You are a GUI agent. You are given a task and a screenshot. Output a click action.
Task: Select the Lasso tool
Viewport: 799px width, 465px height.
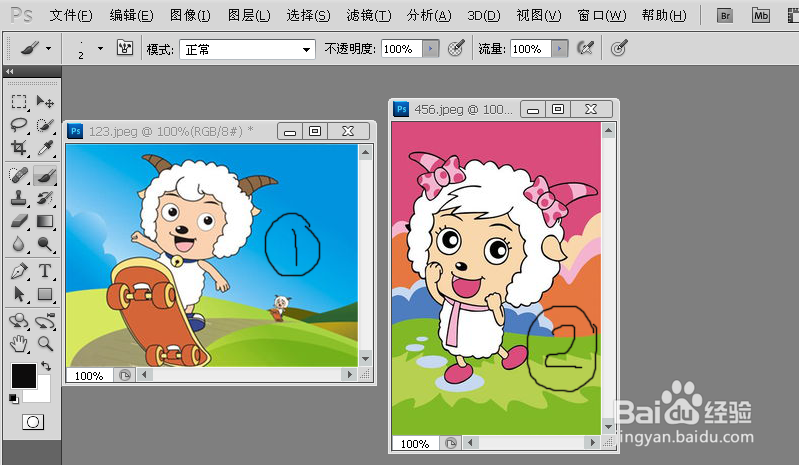19,125
